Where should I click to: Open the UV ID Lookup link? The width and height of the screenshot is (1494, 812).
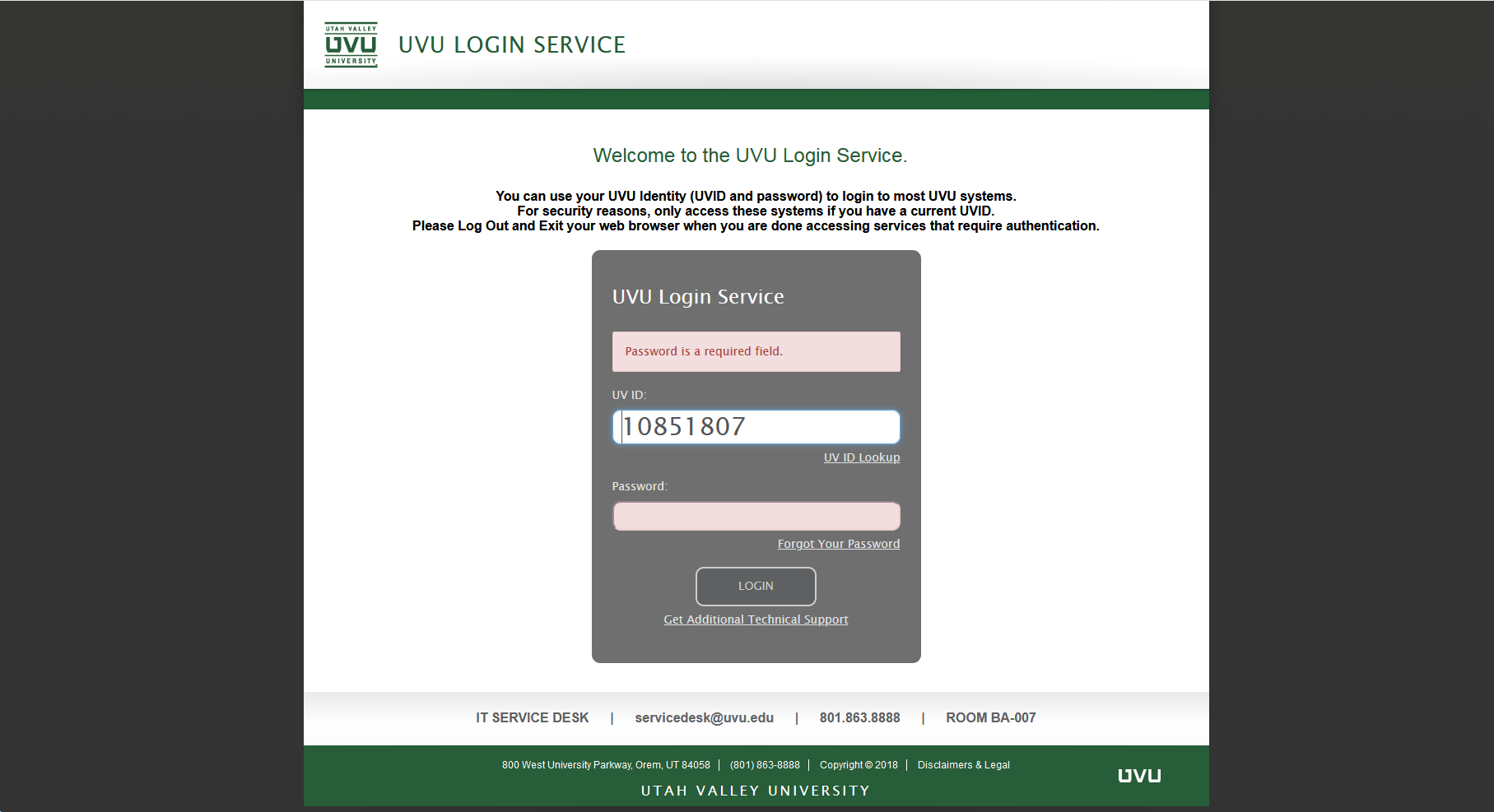pyautogui.click(x=862, y=457)
